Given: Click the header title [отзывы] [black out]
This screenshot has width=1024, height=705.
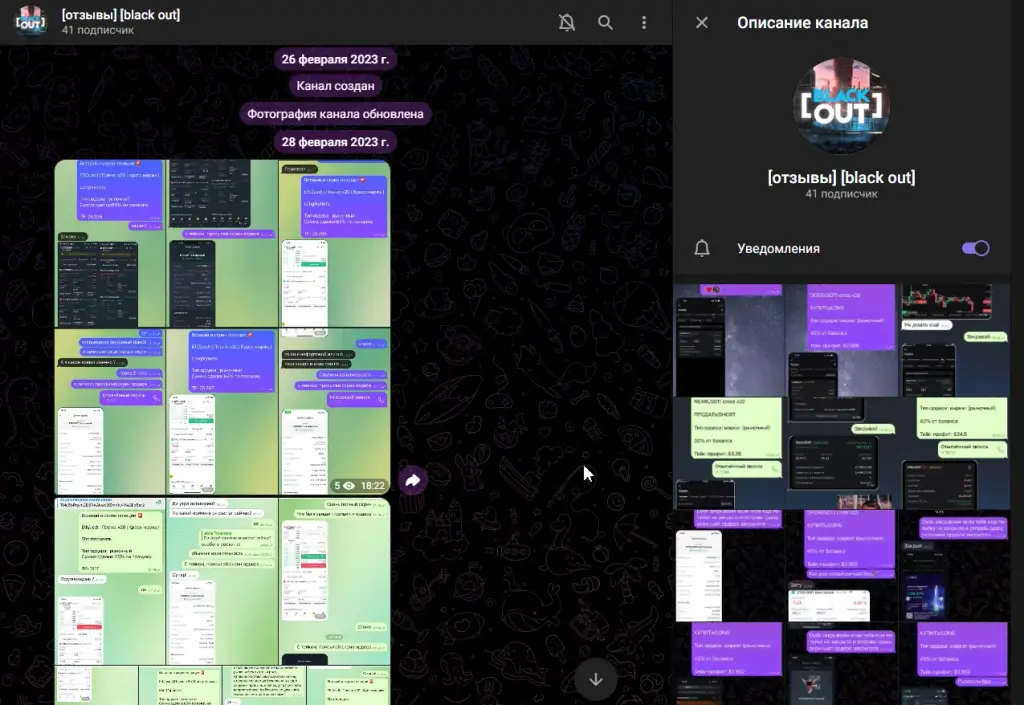Looking at the screenshot, I should (121, 14).
